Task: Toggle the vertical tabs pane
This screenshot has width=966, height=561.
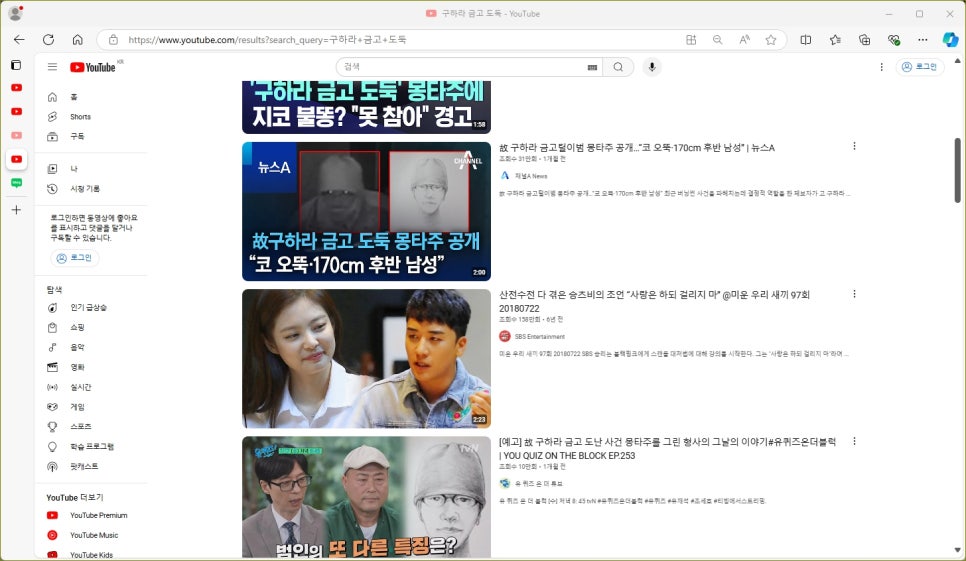Action: [x=16, y=65]
